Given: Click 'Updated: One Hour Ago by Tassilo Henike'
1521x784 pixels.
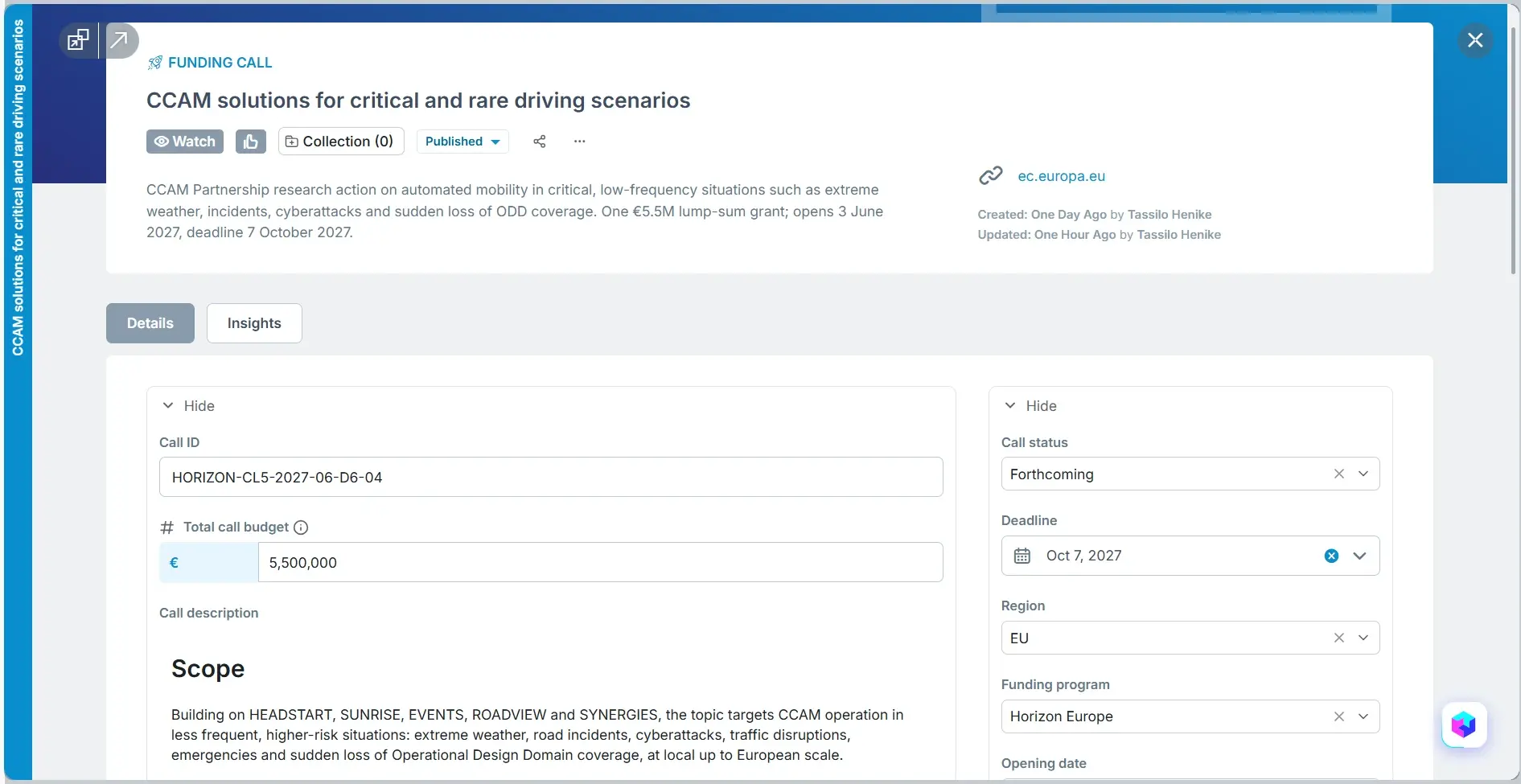Looking at the screenshot, I should 1100,235.
